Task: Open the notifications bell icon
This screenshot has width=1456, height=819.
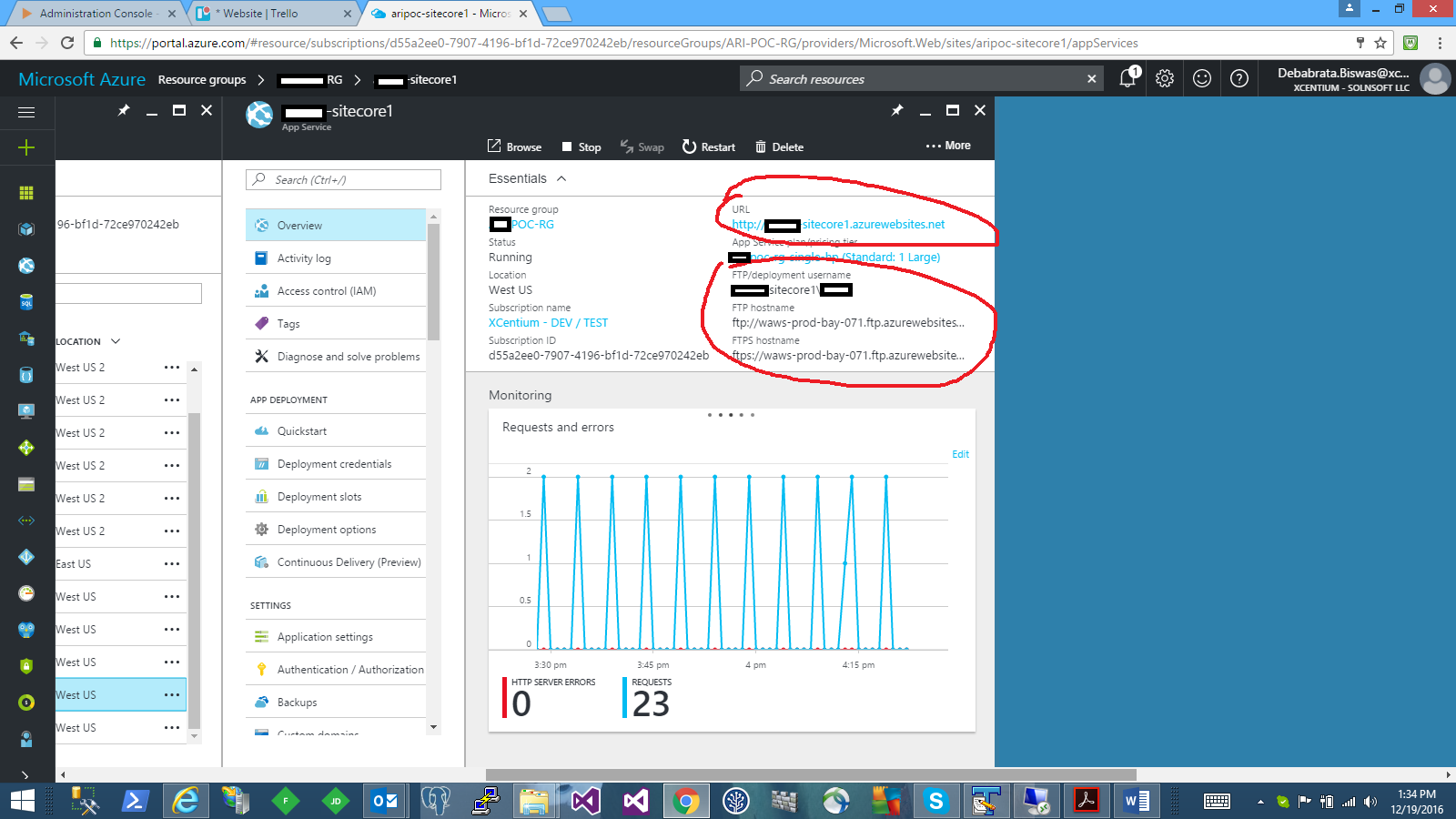Action: click(x=1127, y=78)
